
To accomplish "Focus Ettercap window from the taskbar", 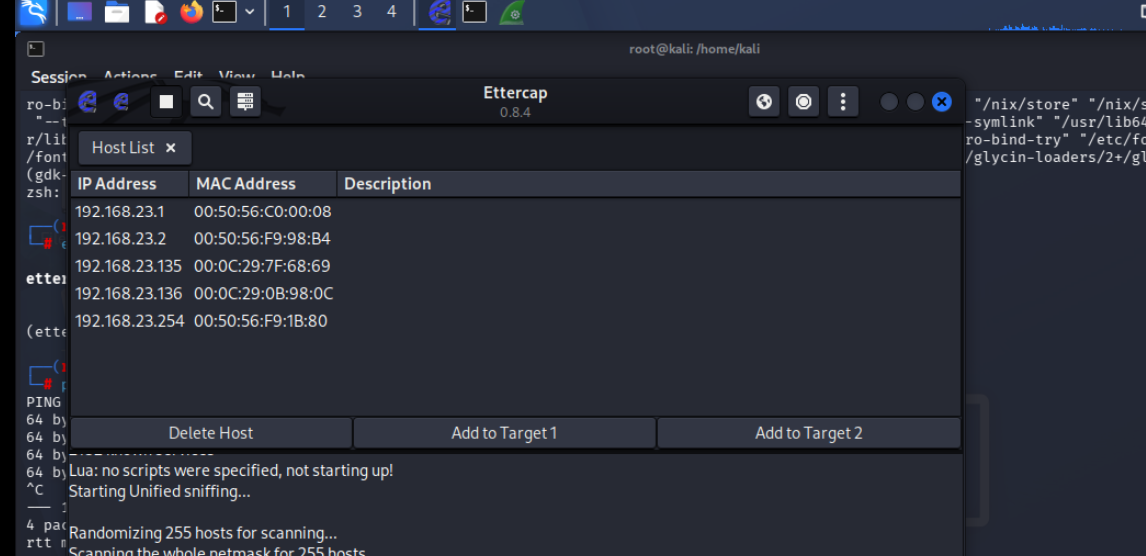I will 438,12.
